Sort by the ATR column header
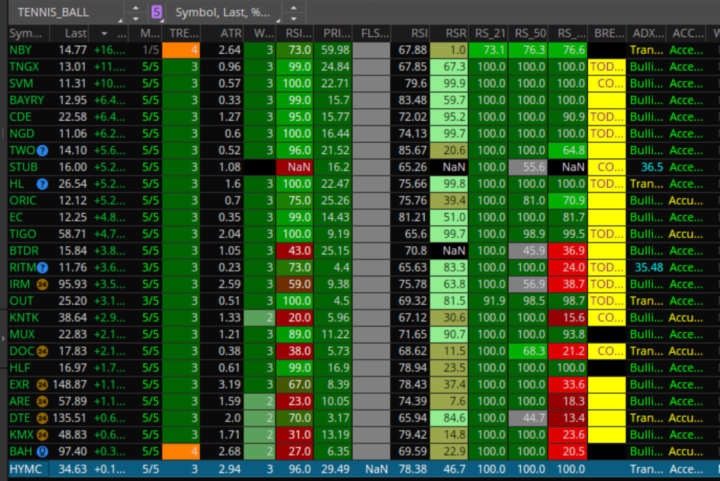 [222, 34]
